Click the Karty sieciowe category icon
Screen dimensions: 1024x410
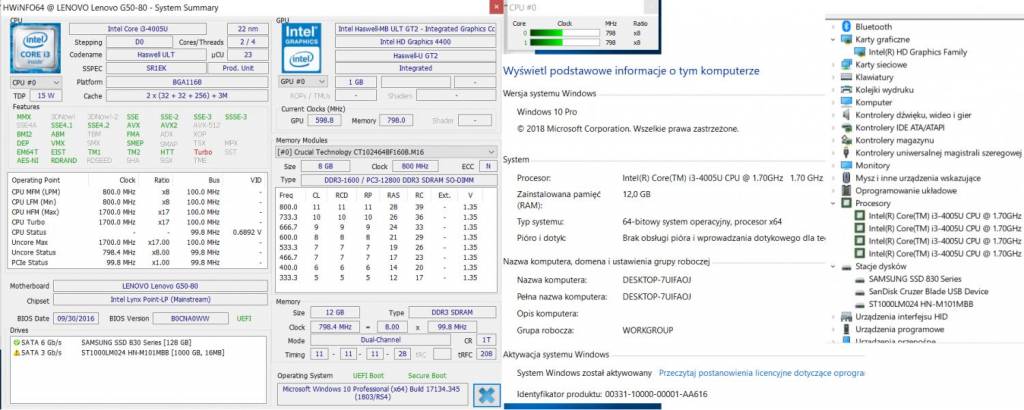846,65
